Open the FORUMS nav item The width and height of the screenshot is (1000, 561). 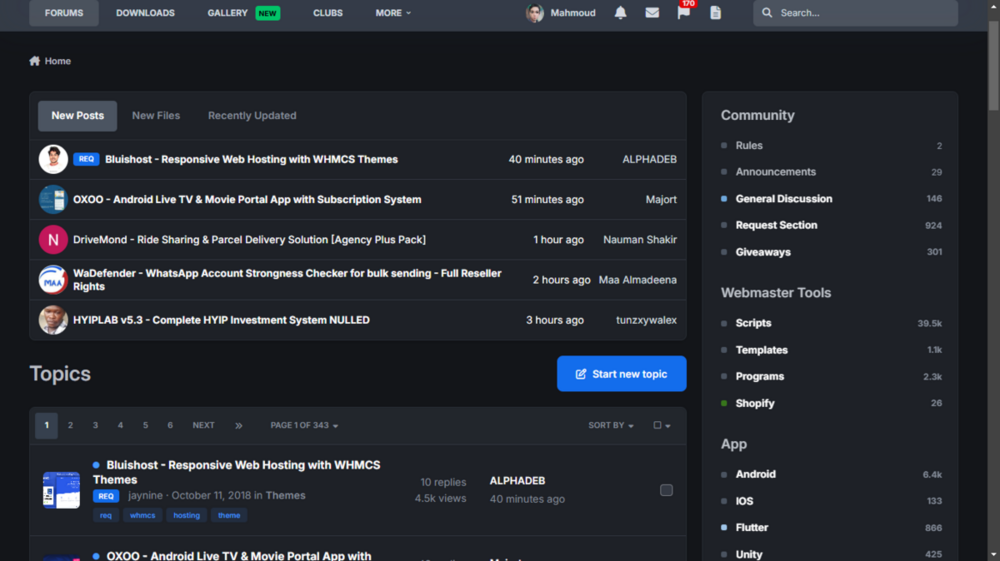pos(64,13)
